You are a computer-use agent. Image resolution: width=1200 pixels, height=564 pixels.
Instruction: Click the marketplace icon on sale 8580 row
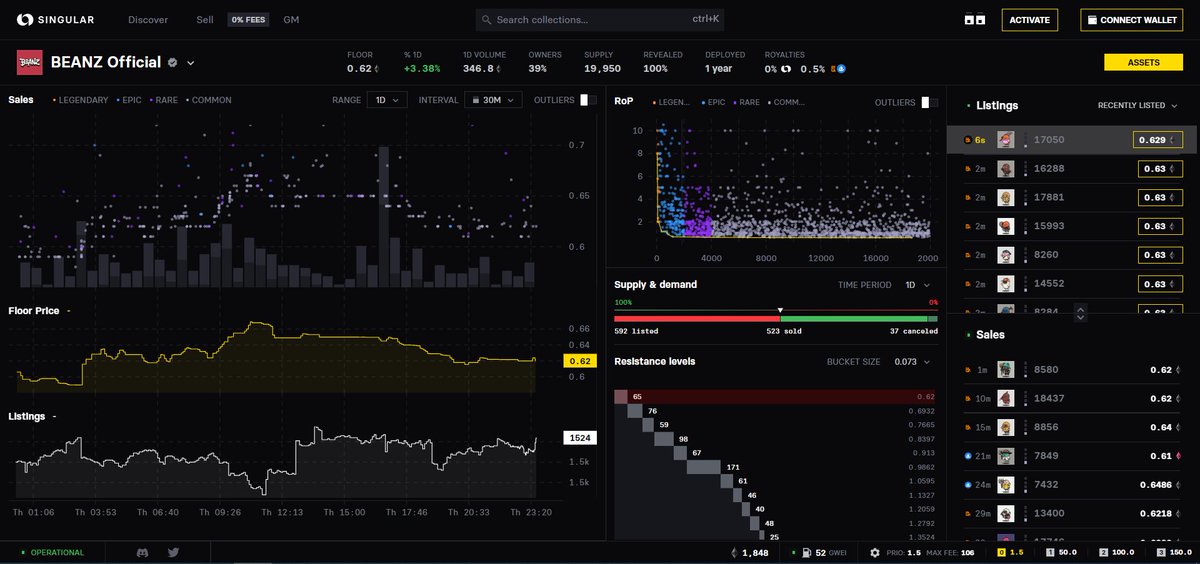tap(967, 370)
